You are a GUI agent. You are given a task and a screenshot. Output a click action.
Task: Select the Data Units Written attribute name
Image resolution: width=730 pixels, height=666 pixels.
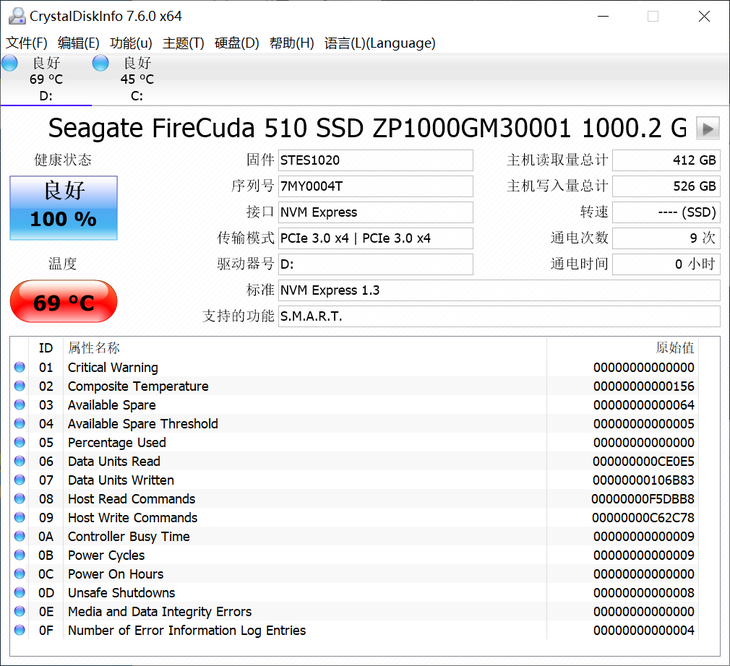point(121,480)
